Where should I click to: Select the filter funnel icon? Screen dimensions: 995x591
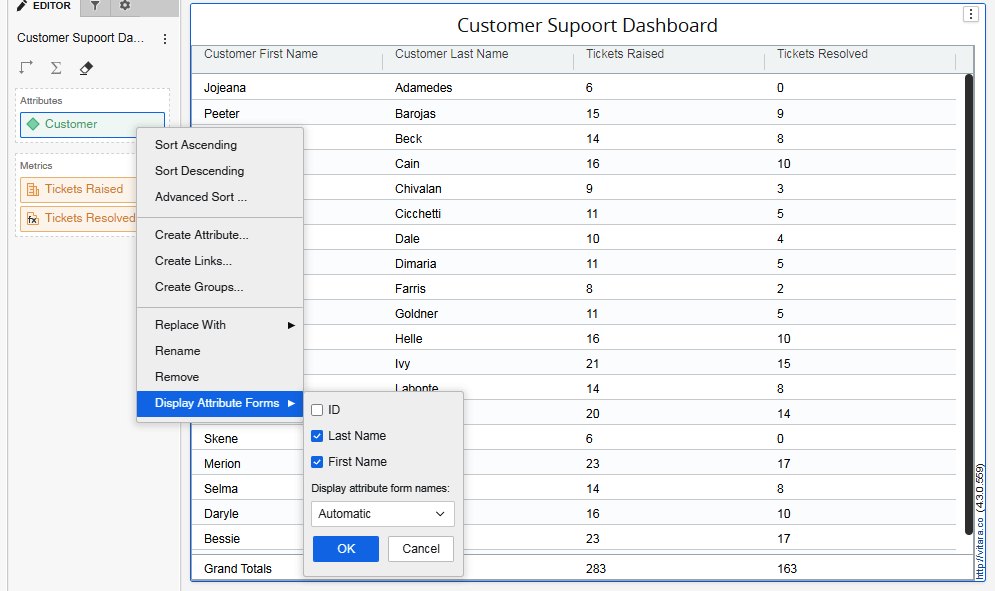(95, 7)
